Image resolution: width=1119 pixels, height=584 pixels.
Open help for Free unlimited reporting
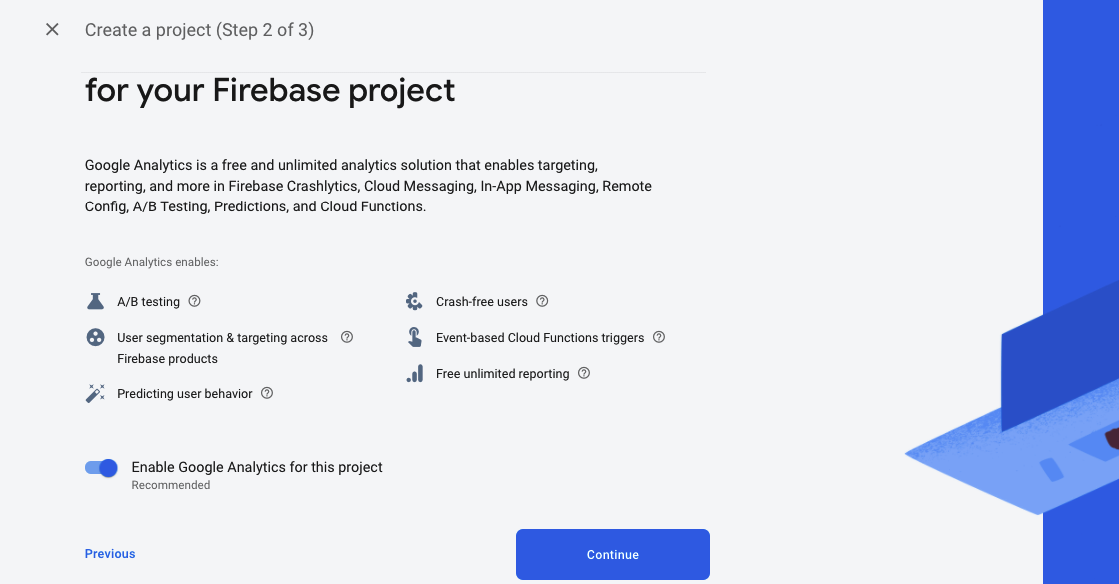coord(584,373)
